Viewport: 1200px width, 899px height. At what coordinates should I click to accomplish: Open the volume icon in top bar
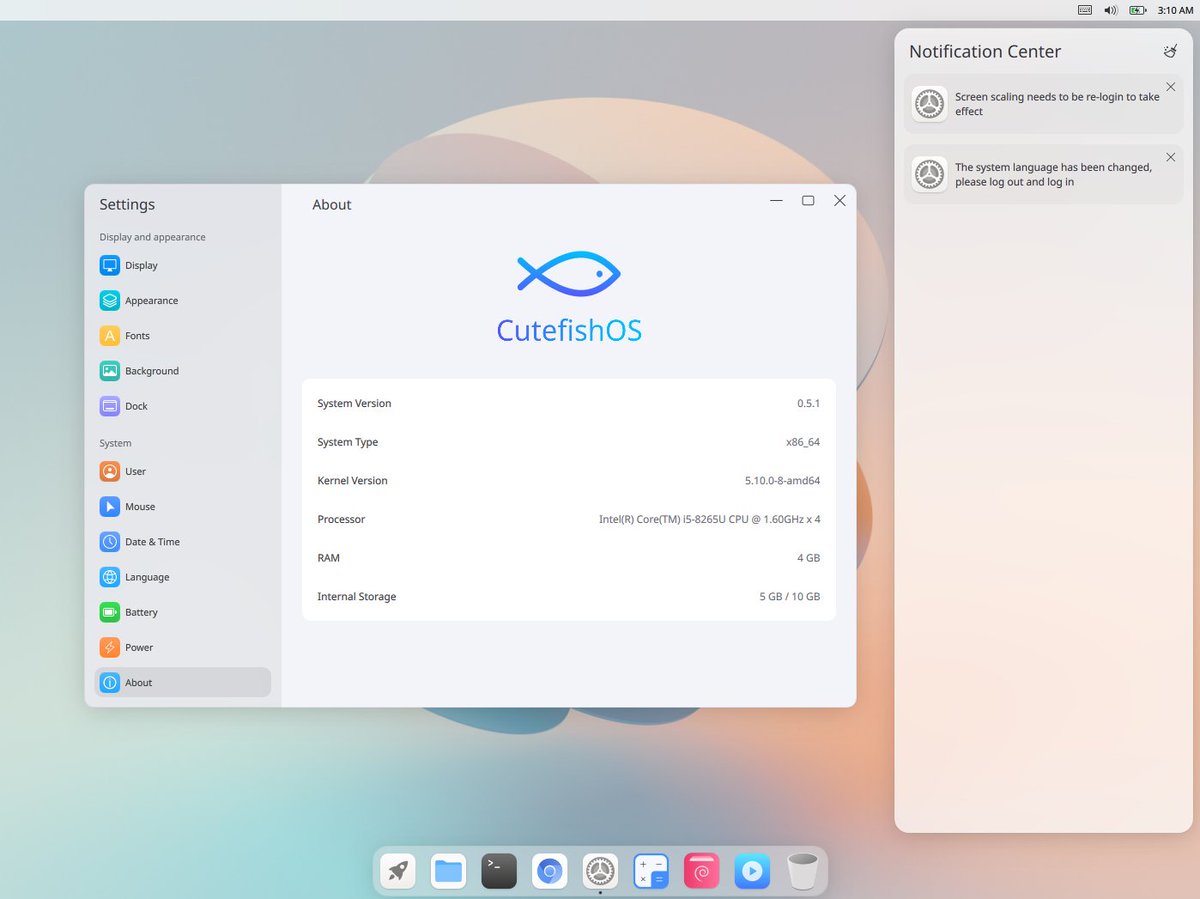click(x=1111, y=10)
